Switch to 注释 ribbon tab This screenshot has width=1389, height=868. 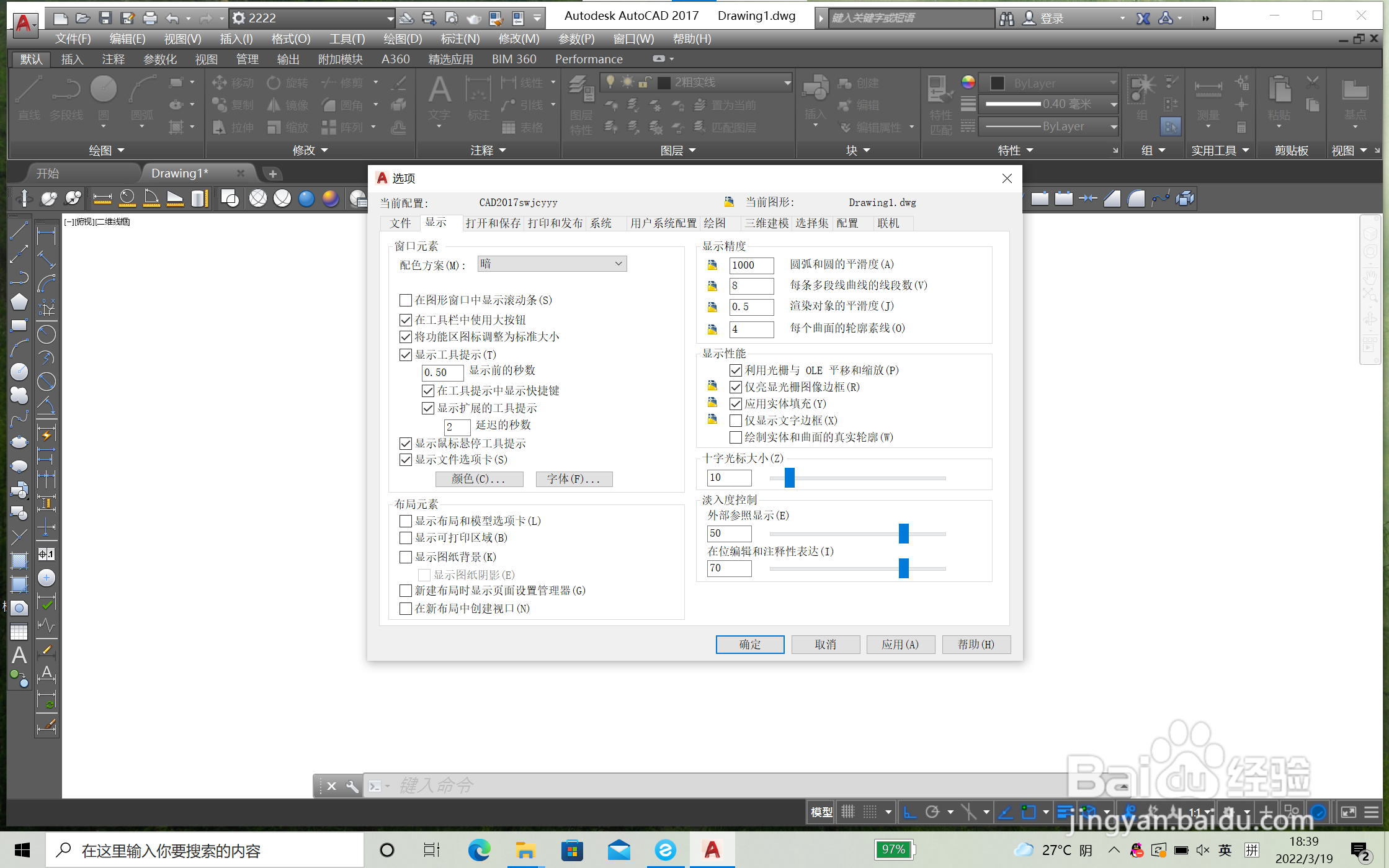tap(113, 59)
